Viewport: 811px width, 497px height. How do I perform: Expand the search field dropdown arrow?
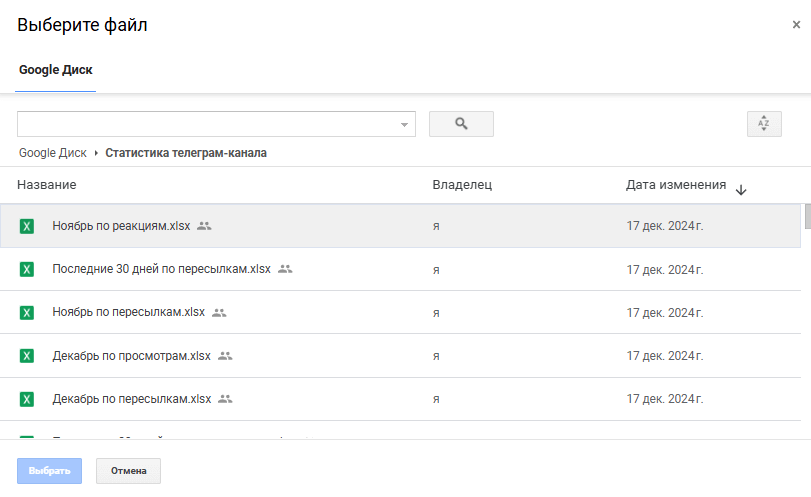404,125
